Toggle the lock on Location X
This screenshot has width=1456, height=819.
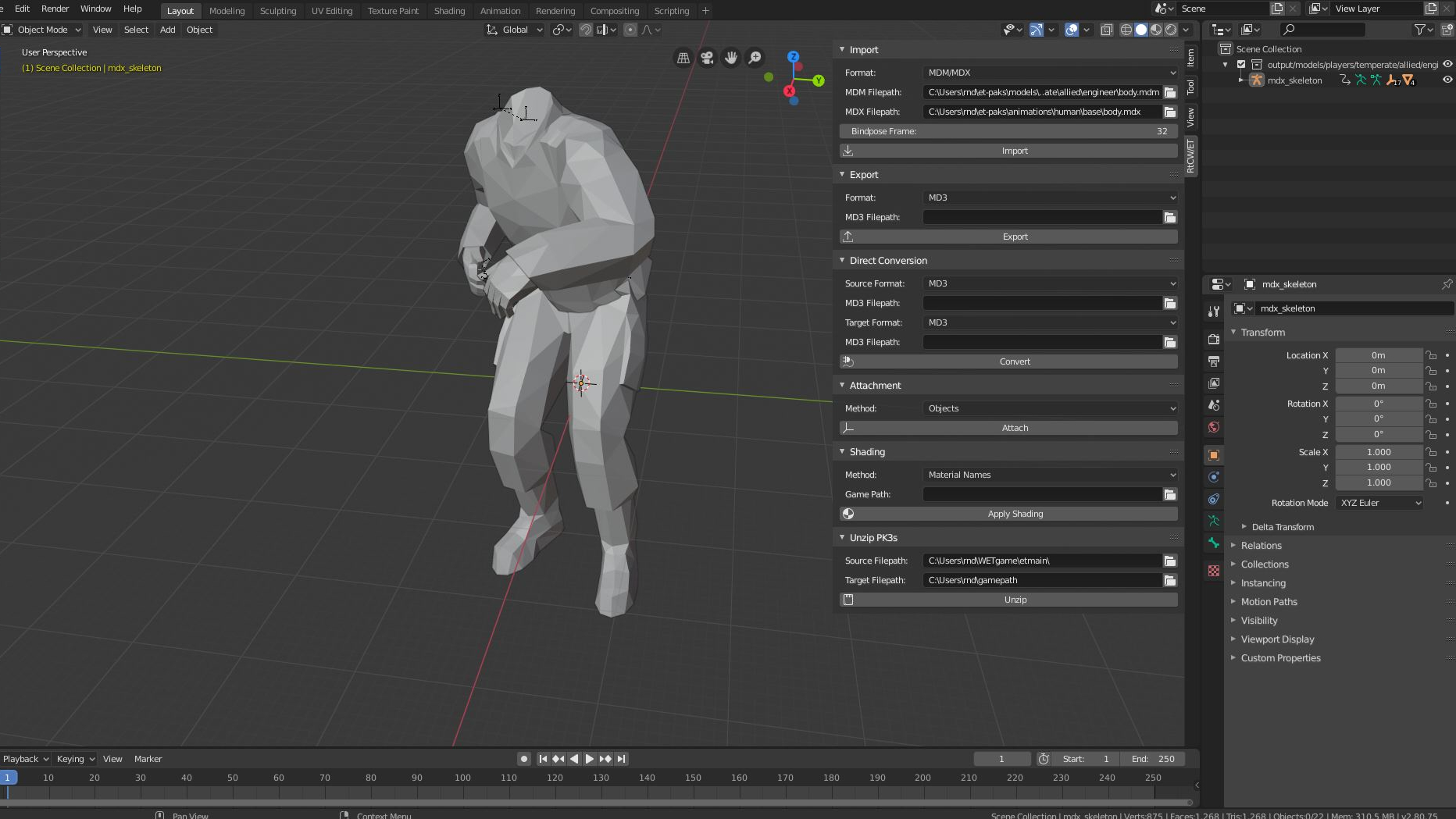pyautogui.click(x=1431, y=355)
